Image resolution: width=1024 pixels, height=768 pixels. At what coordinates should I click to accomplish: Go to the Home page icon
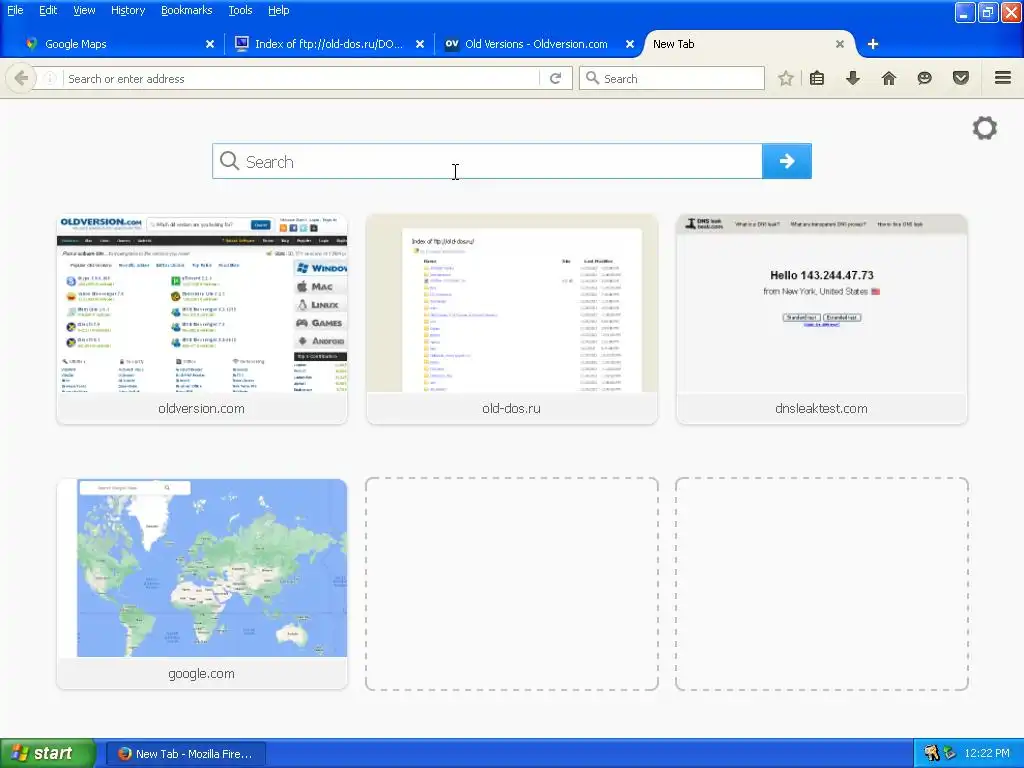coord(889,78)
